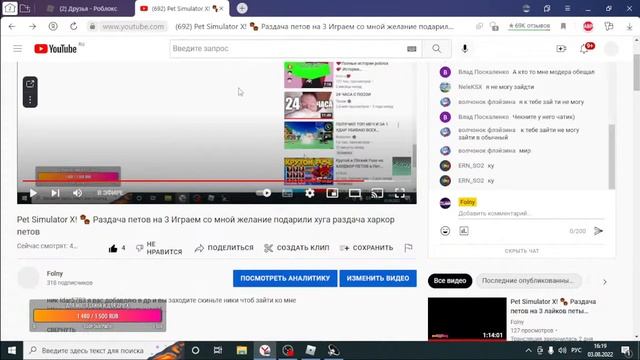Show hidden tray icons chevron
Screen dimensions: 640x360
click(528, 351)
